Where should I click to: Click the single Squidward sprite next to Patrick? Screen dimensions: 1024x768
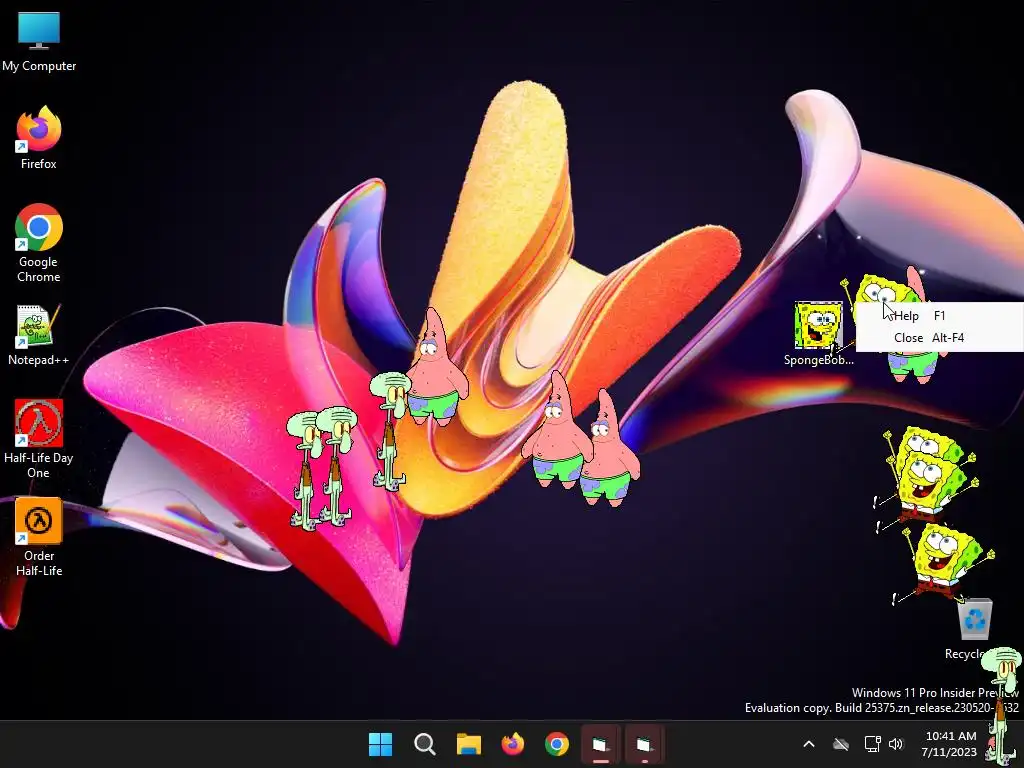389,431
